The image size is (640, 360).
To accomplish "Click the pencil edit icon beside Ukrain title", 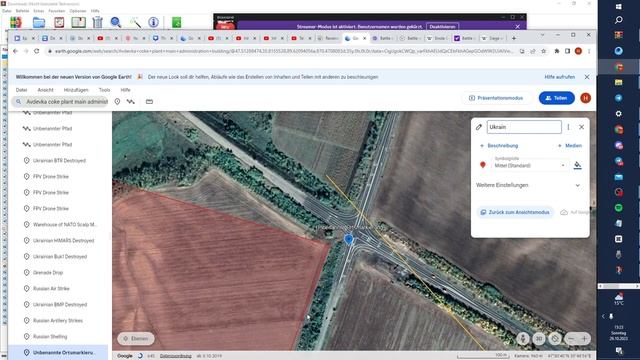I will [479, 127].
